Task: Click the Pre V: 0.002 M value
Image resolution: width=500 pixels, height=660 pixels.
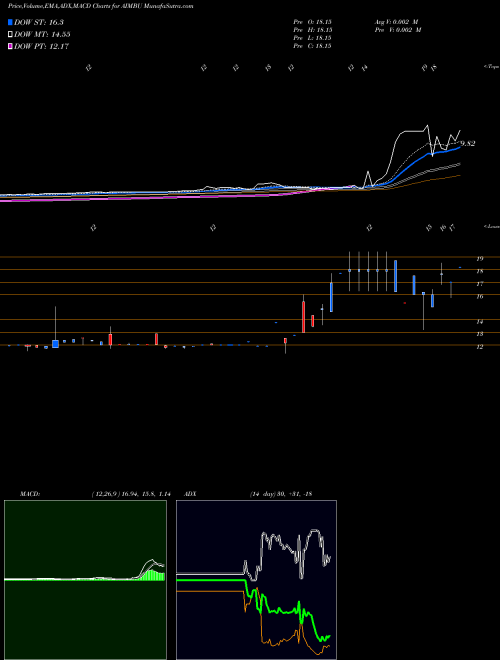Action: pos(397,30)
